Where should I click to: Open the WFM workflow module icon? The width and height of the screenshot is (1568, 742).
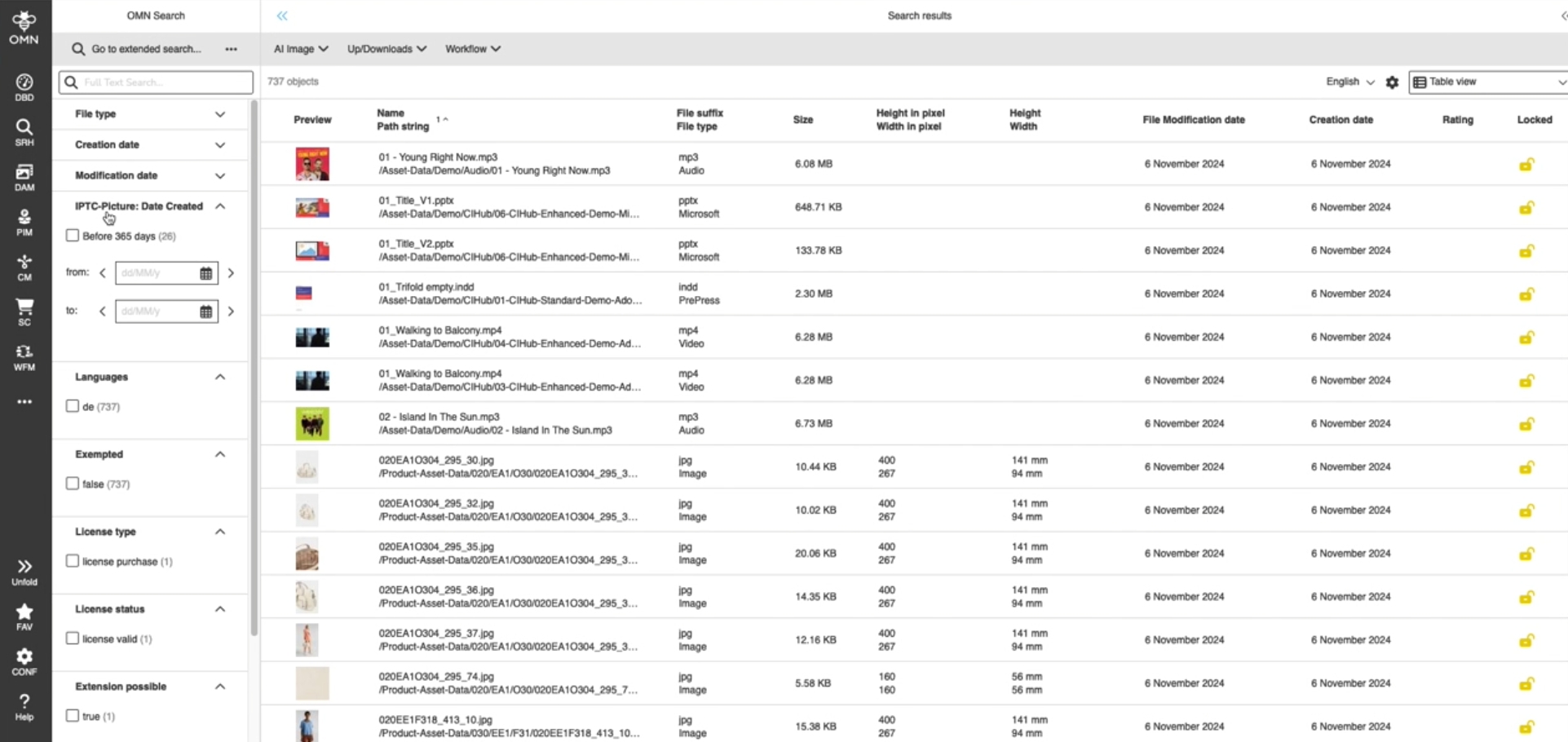point(24,356)
